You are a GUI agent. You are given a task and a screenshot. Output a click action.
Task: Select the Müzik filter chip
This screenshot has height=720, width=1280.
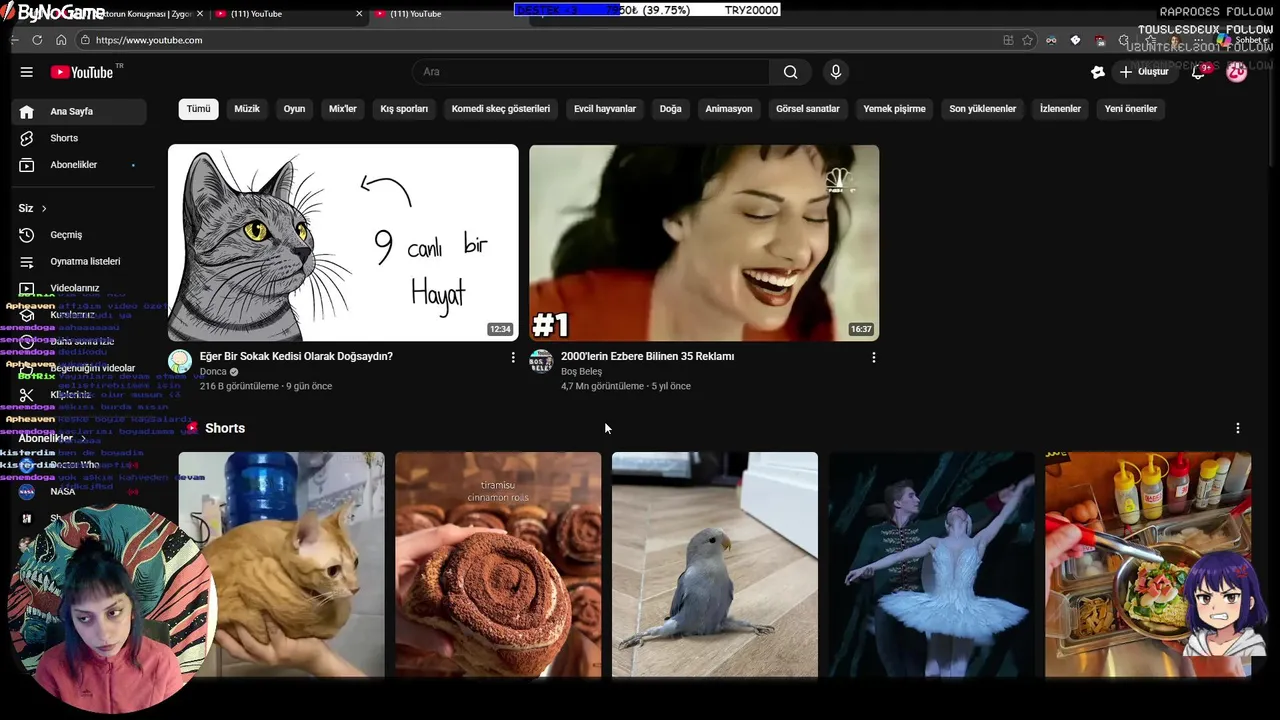[247, 109]
